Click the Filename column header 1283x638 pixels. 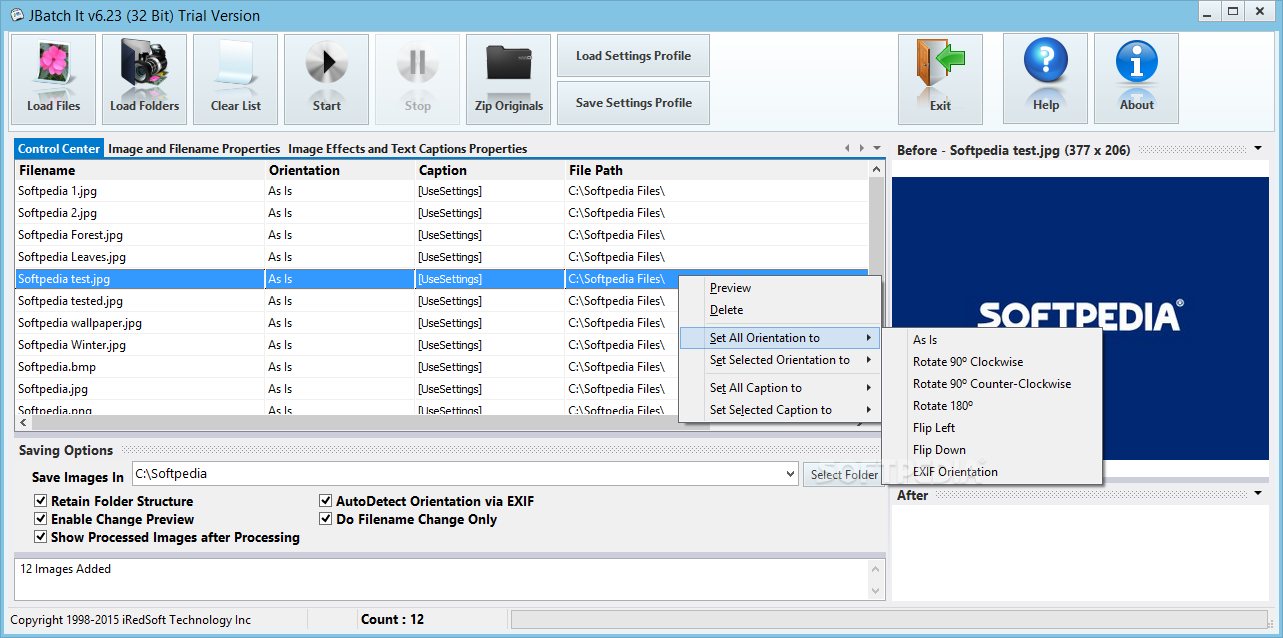point(140,170)
